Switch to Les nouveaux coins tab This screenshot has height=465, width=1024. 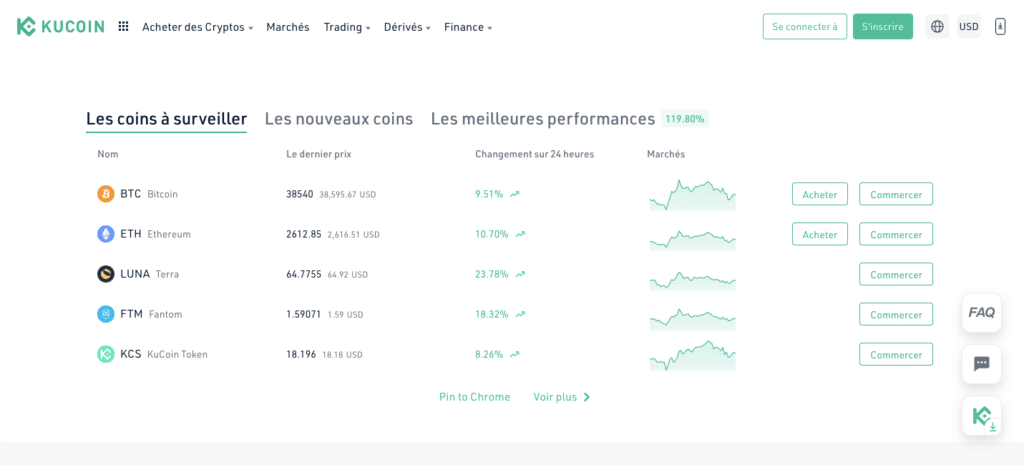(x=339, y=119)
